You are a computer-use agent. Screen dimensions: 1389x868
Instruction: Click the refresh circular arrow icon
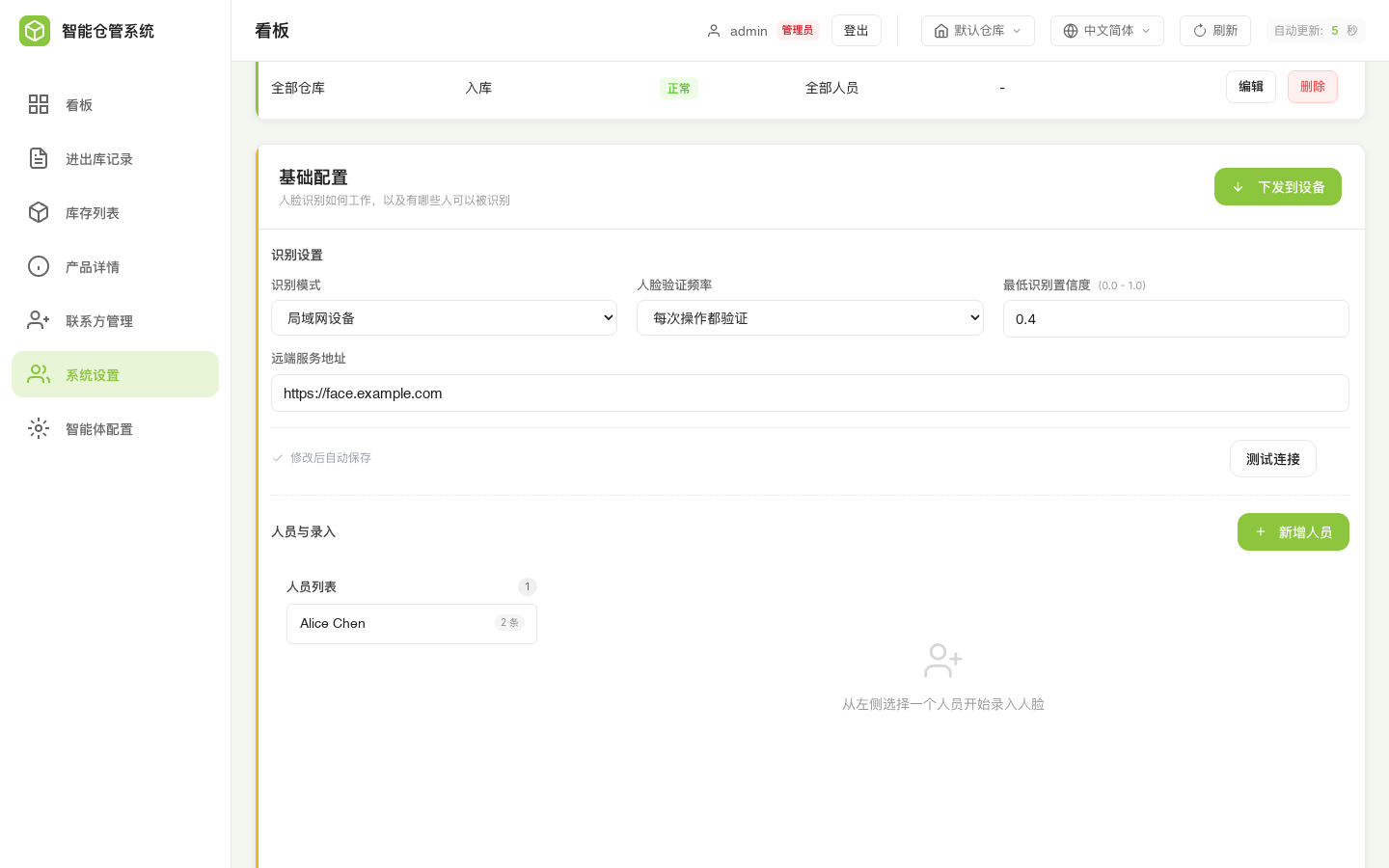(1200, 31)
